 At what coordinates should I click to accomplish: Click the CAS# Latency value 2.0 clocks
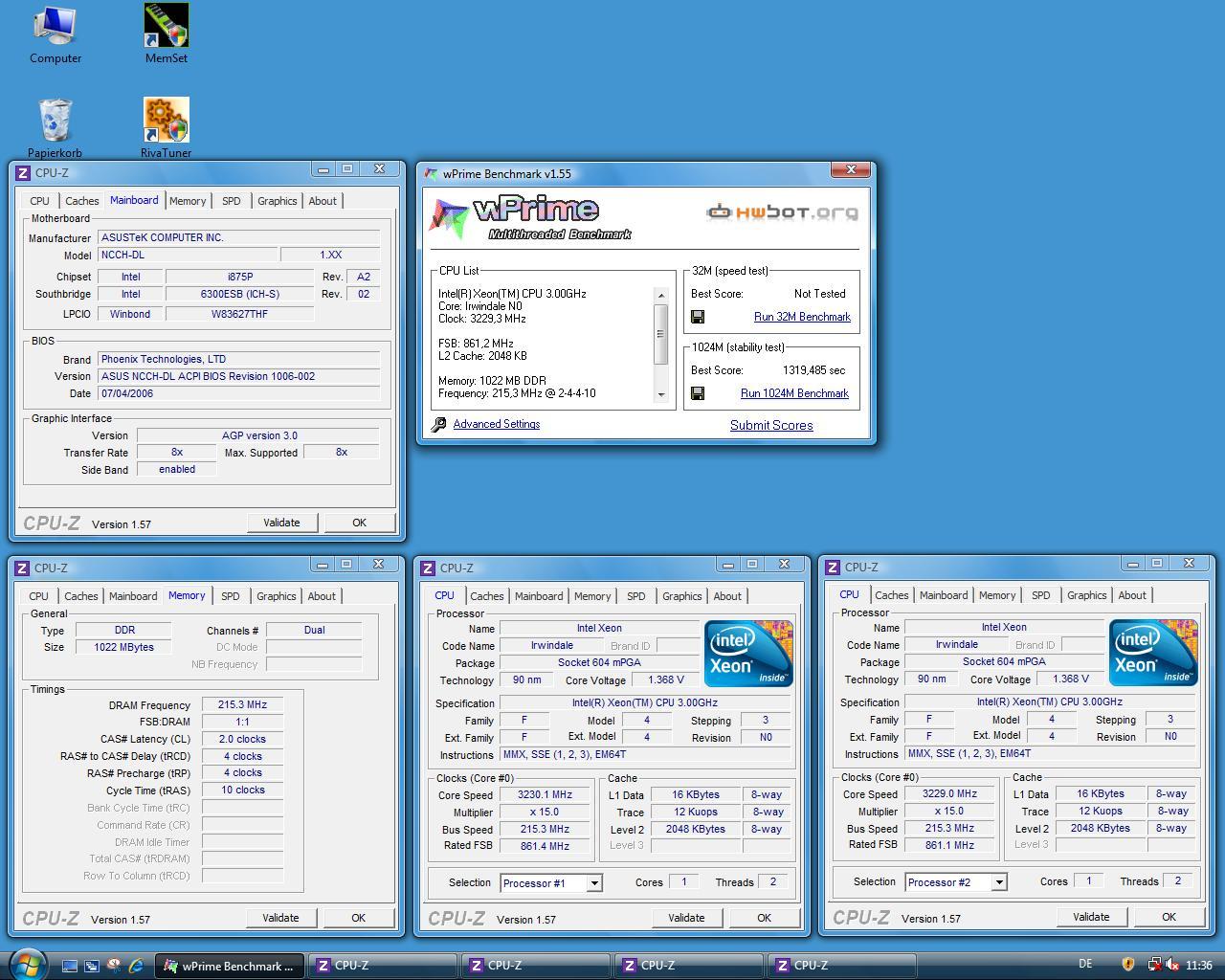point(242,739)
